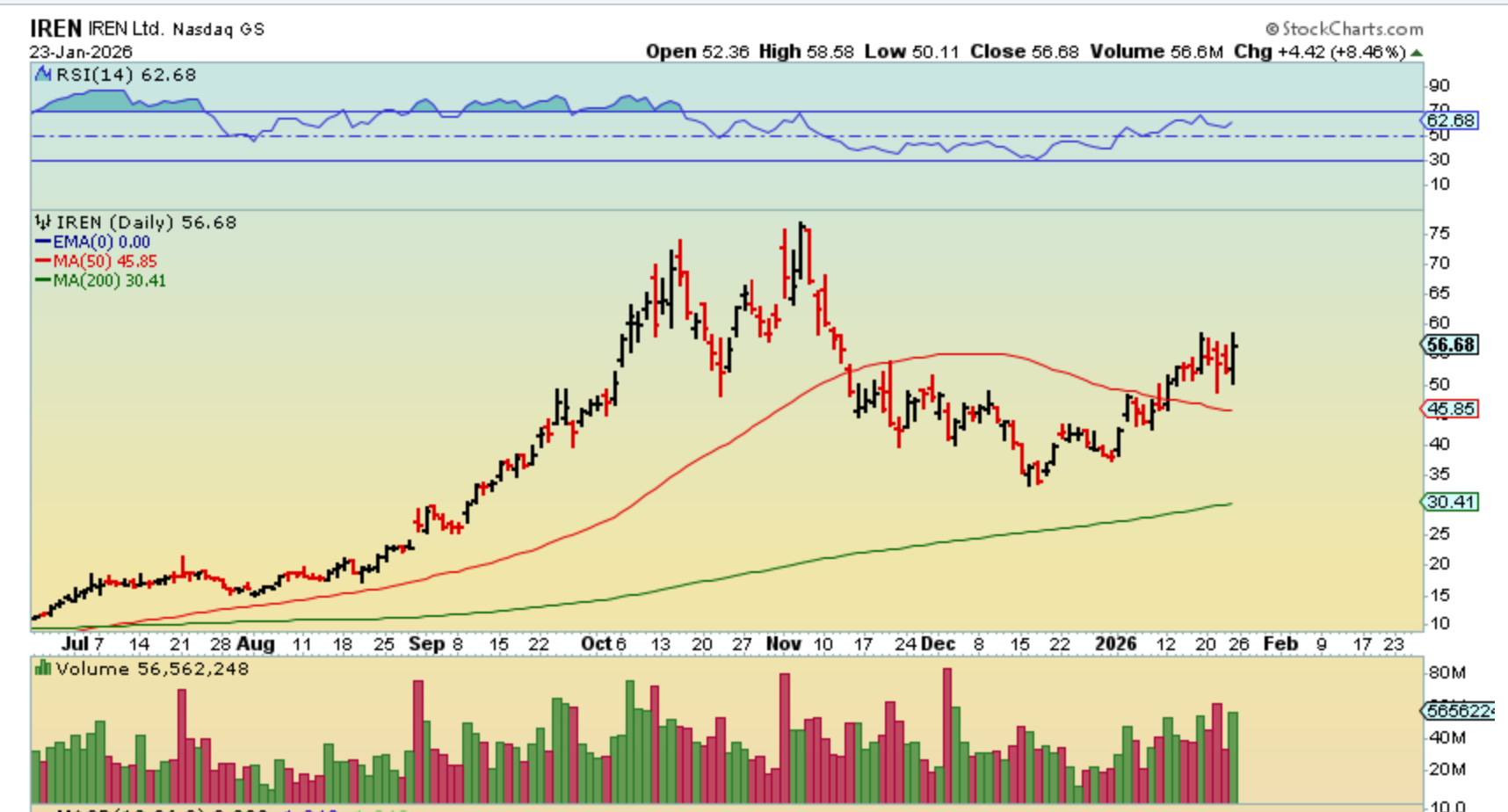Click the 62.68 RSI tag on right axis
Image resolution: width=1508 pixels, height=812 pixels.
(x=1450, y=120)
